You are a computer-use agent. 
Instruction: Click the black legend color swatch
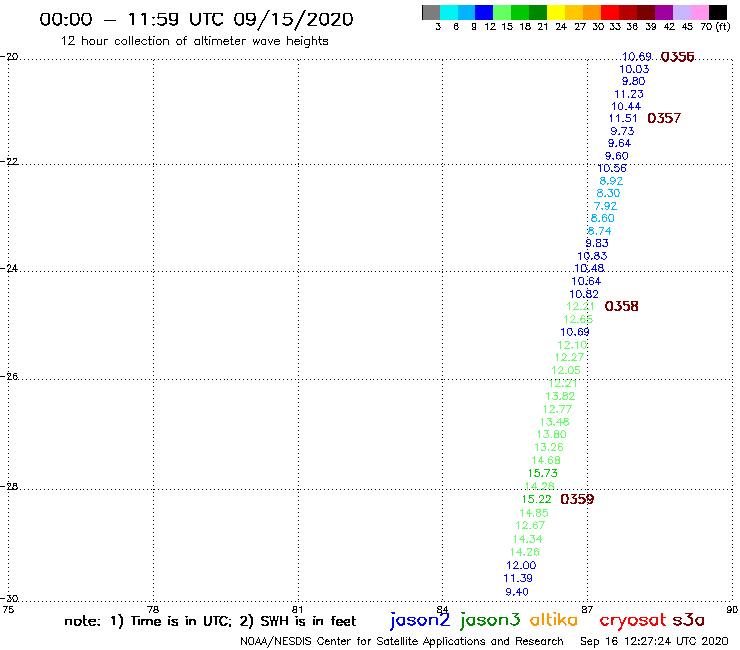(717, 12)
